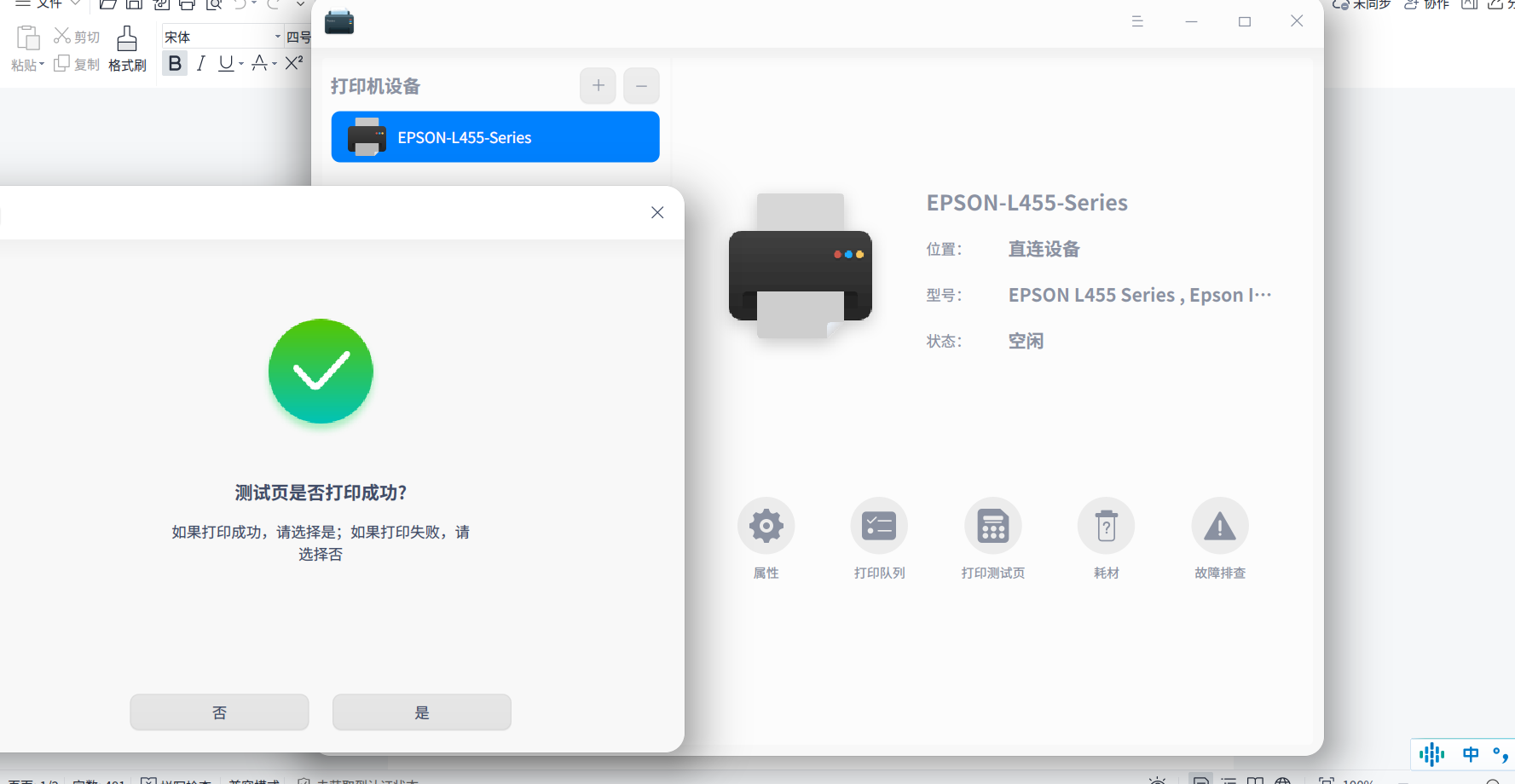Confirm test print success by clicking 是
Image resolution: width=1515 pixels, height=784 pixels.
coord(421,712)
